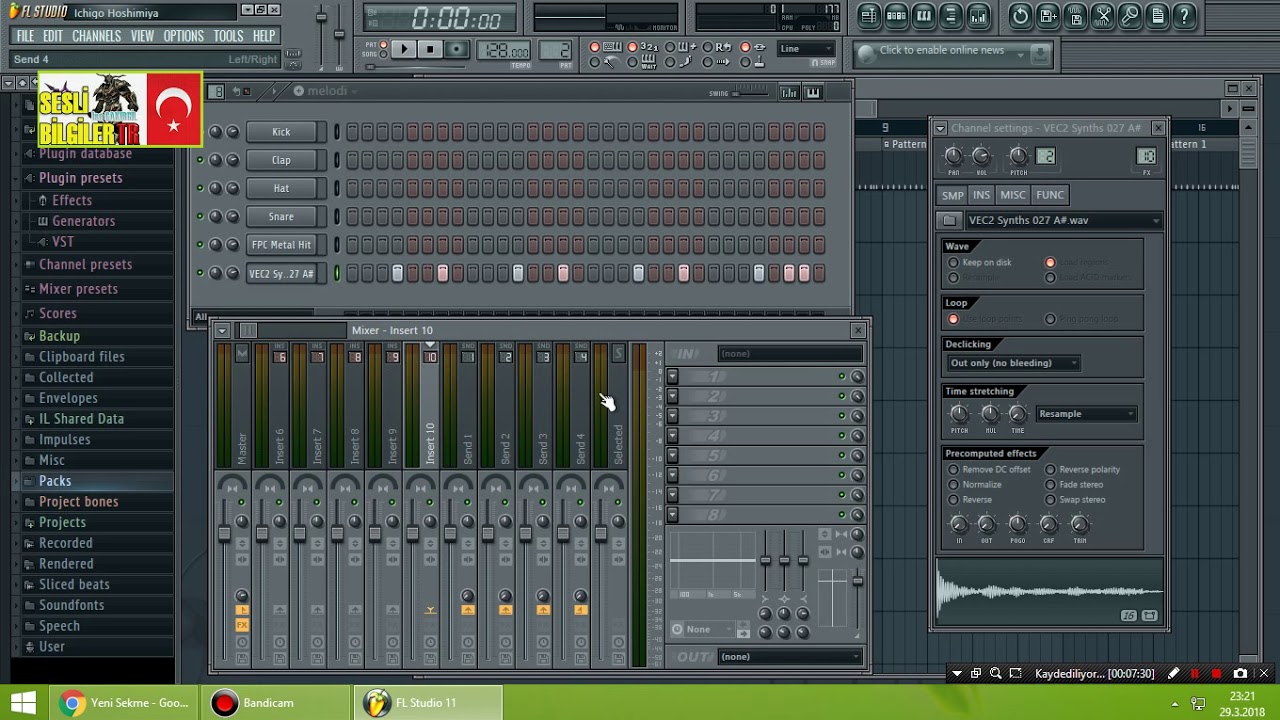Click the help question mark icon

(1184, 16)
